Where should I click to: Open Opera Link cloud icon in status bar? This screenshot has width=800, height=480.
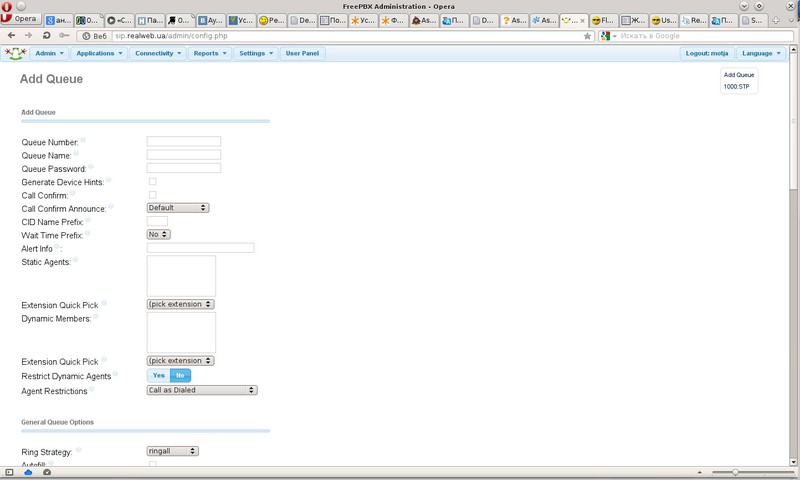tap(28, 472)
